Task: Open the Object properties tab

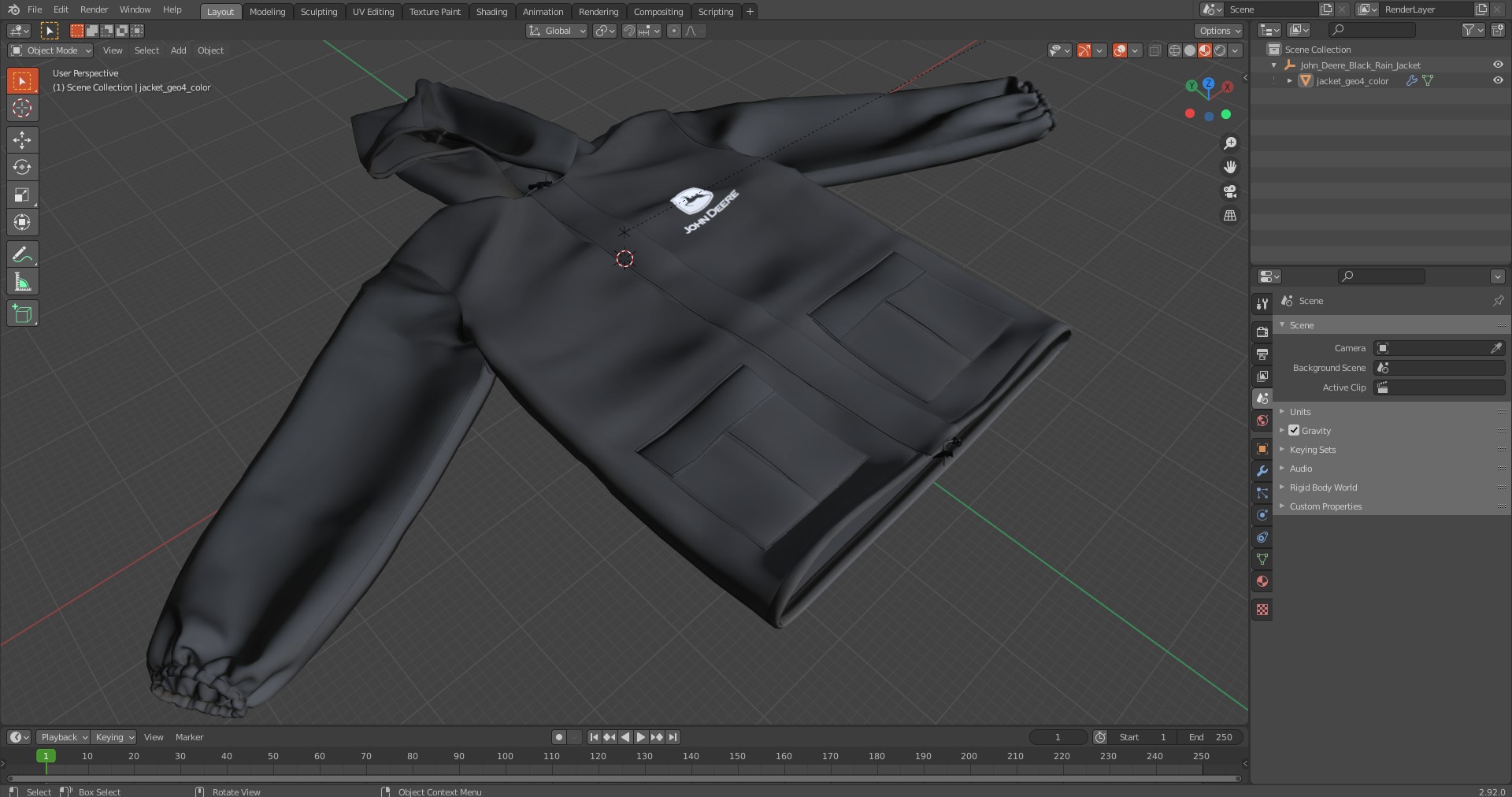Action: click(x=1262, y=449)
